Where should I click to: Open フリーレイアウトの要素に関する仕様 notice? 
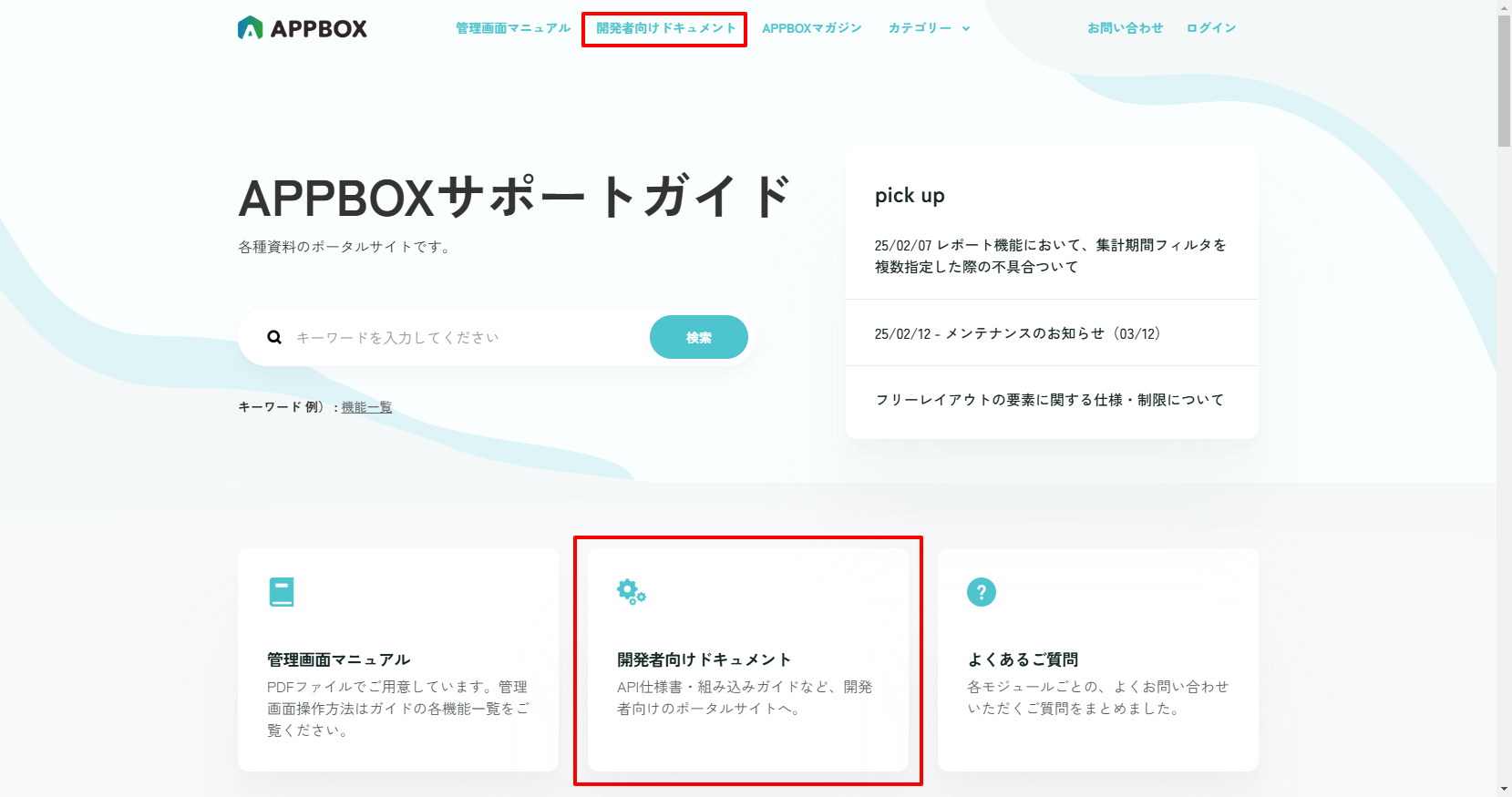pos(1050,400)
